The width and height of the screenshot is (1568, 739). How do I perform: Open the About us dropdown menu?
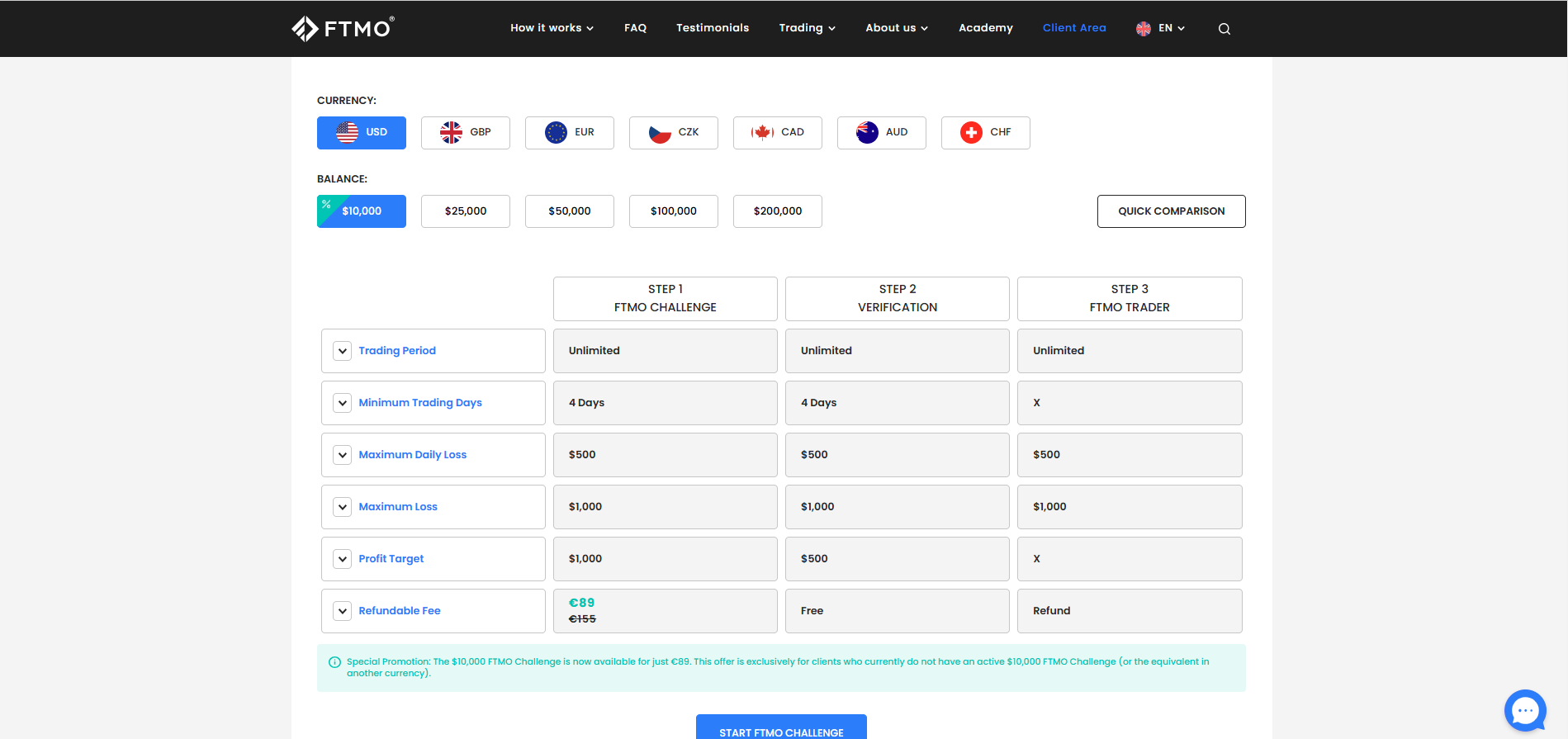coord(897,28)
